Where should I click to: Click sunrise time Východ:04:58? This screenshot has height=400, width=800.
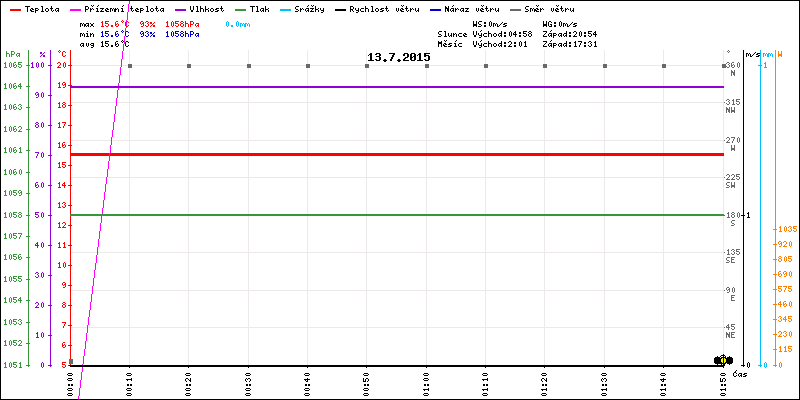tap(503, 34)
